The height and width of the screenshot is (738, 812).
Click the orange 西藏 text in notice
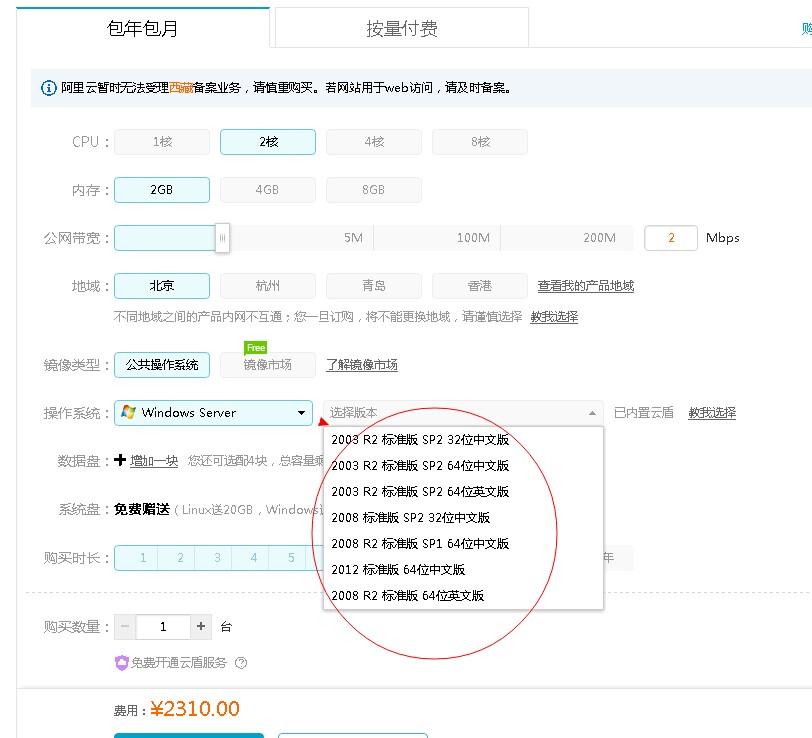[x=181, y=88]
